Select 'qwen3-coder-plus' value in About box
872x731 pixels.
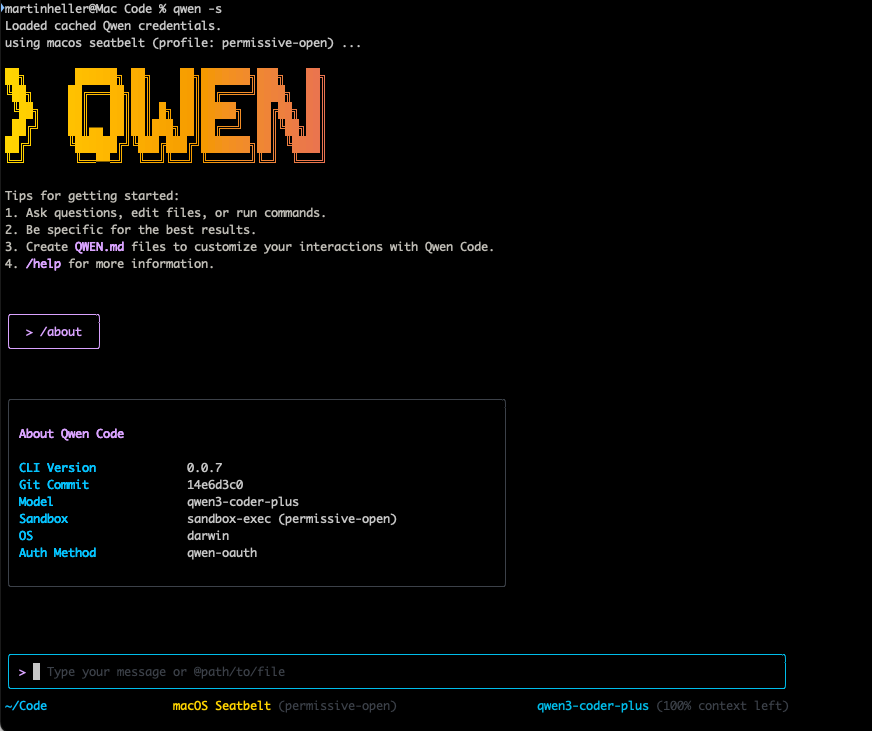pos(242,502)
